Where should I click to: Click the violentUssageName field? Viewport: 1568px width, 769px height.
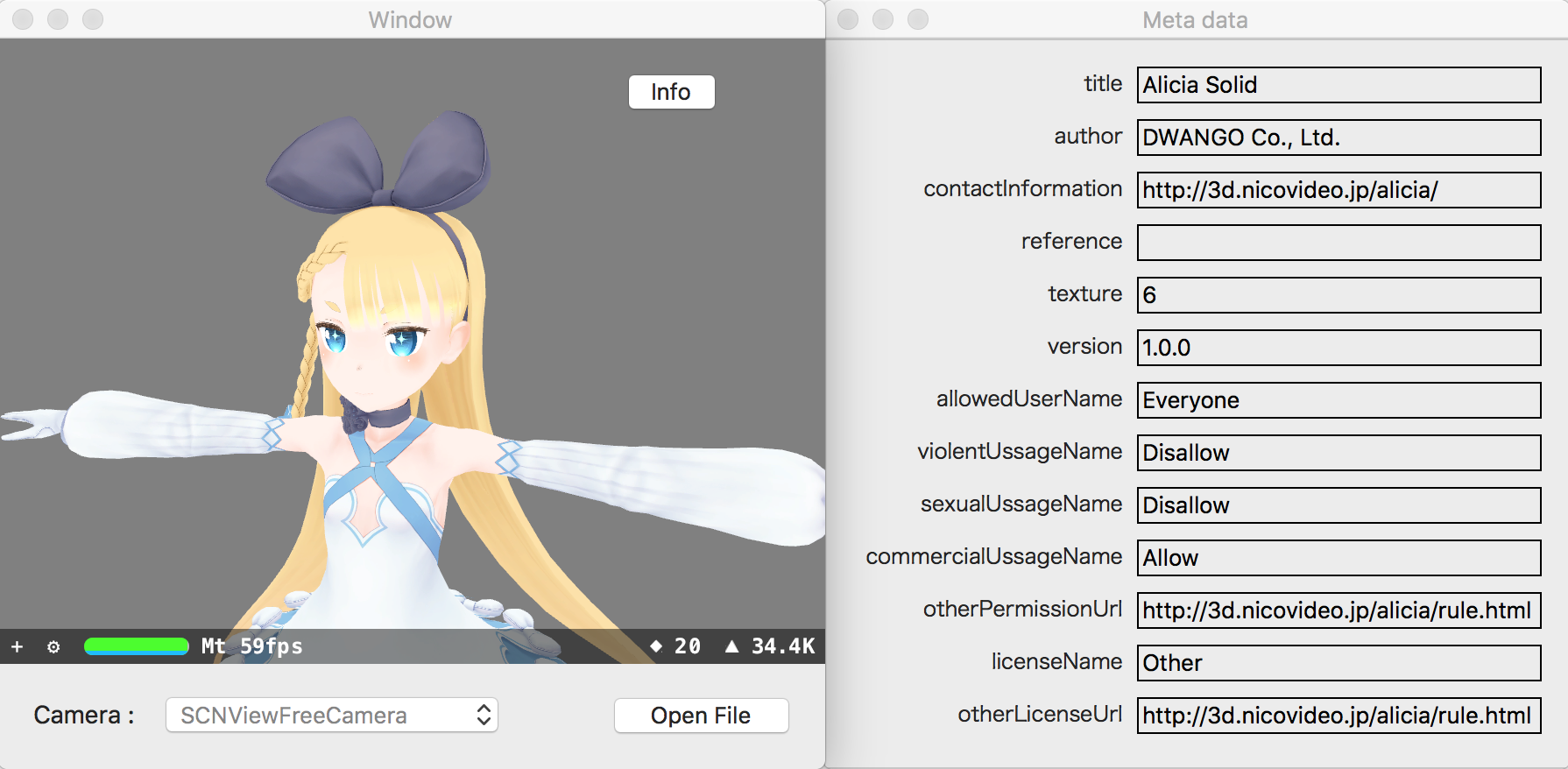1338,453
